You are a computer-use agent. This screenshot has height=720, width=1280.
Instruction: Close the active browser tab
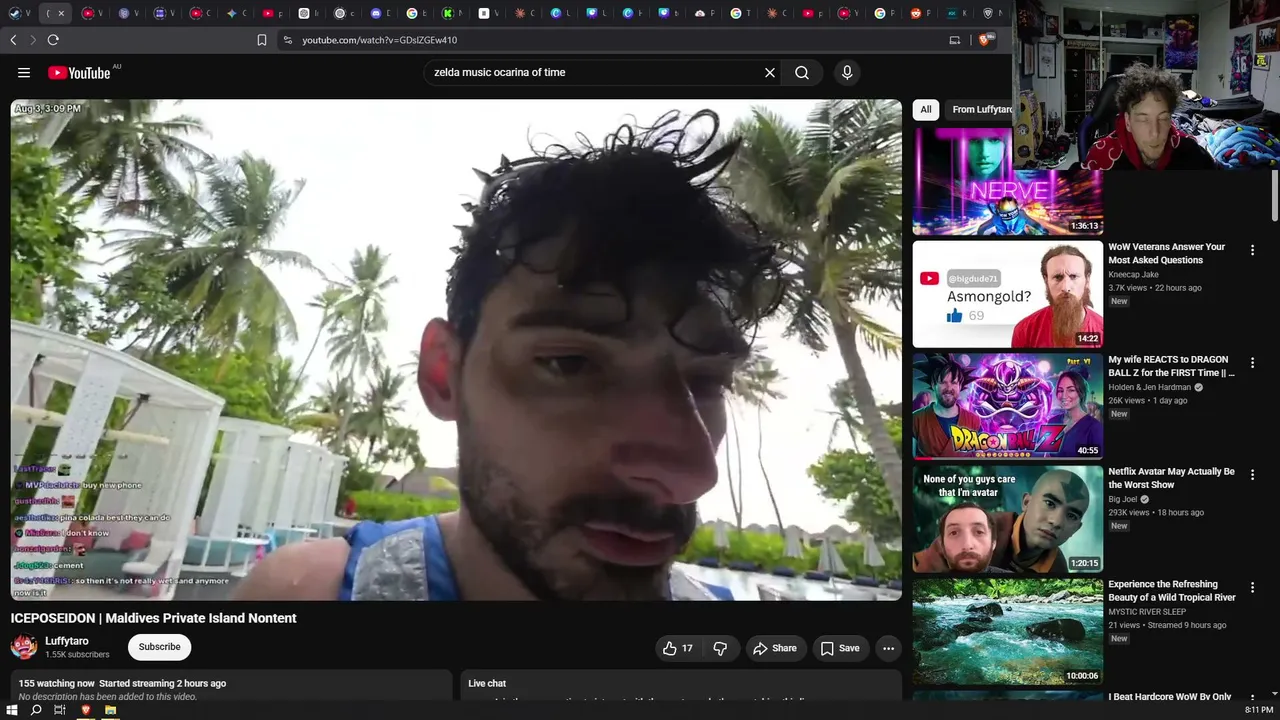click(x=61, y=13)
